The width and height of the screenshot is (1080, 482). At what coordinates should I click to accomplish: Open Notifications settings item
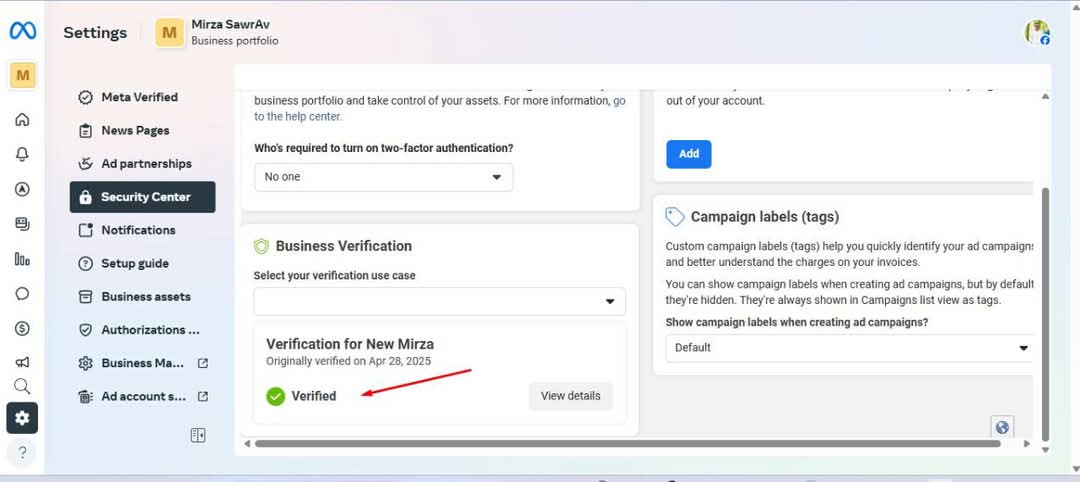tap(143, 230)
